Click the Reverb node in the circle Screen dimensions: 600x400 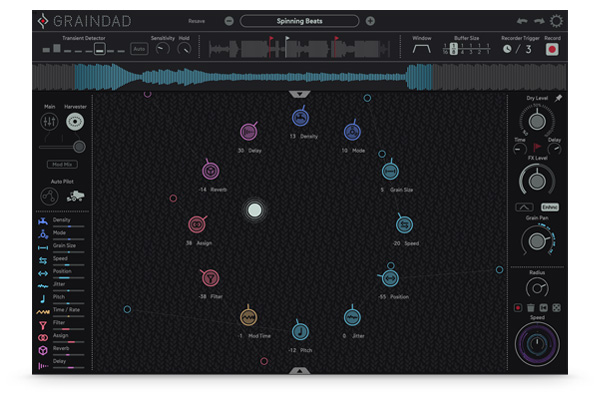(x=211, y=171)
